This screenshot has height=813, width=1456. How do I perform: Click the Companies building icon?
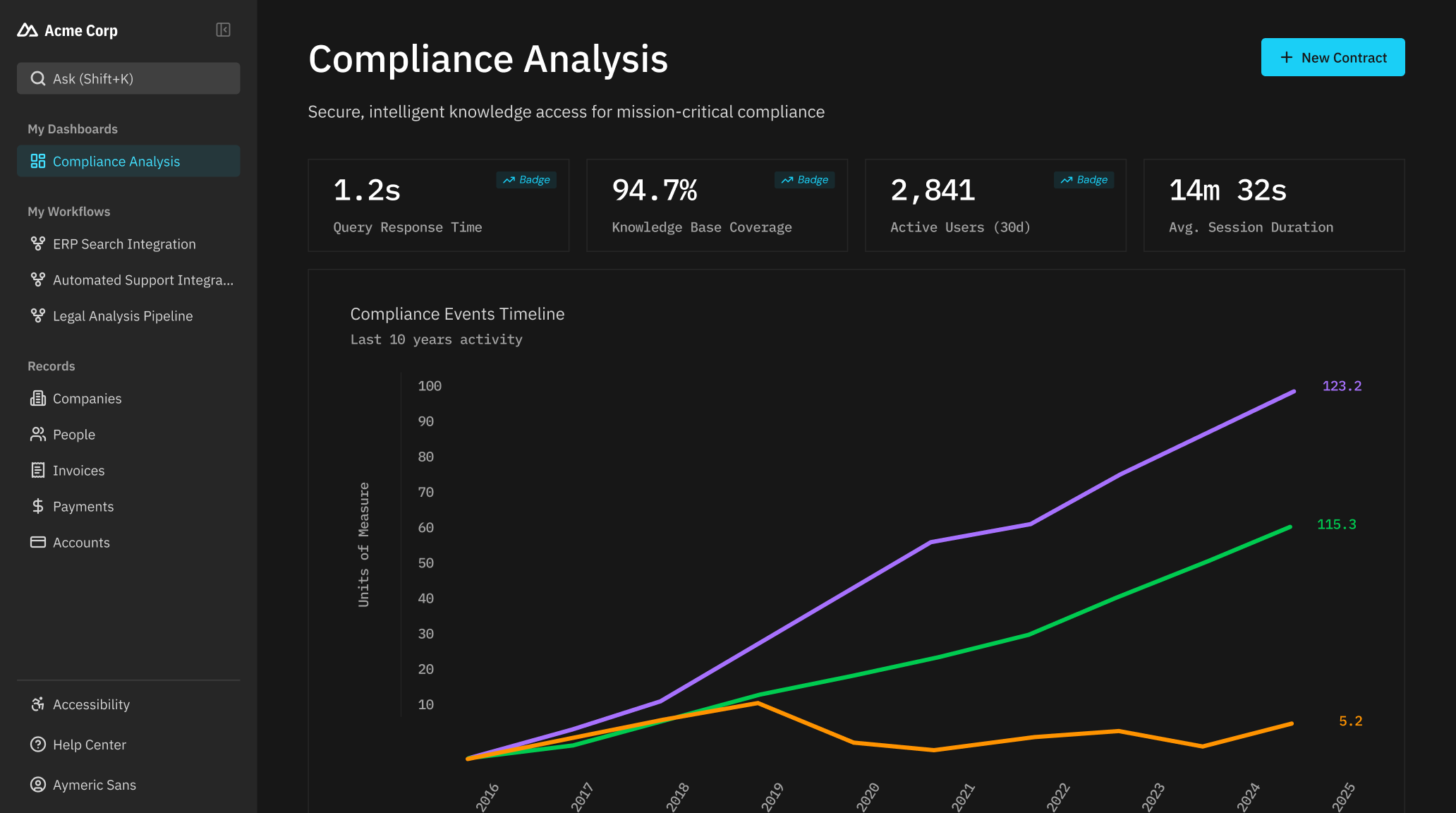coord(38,399)
